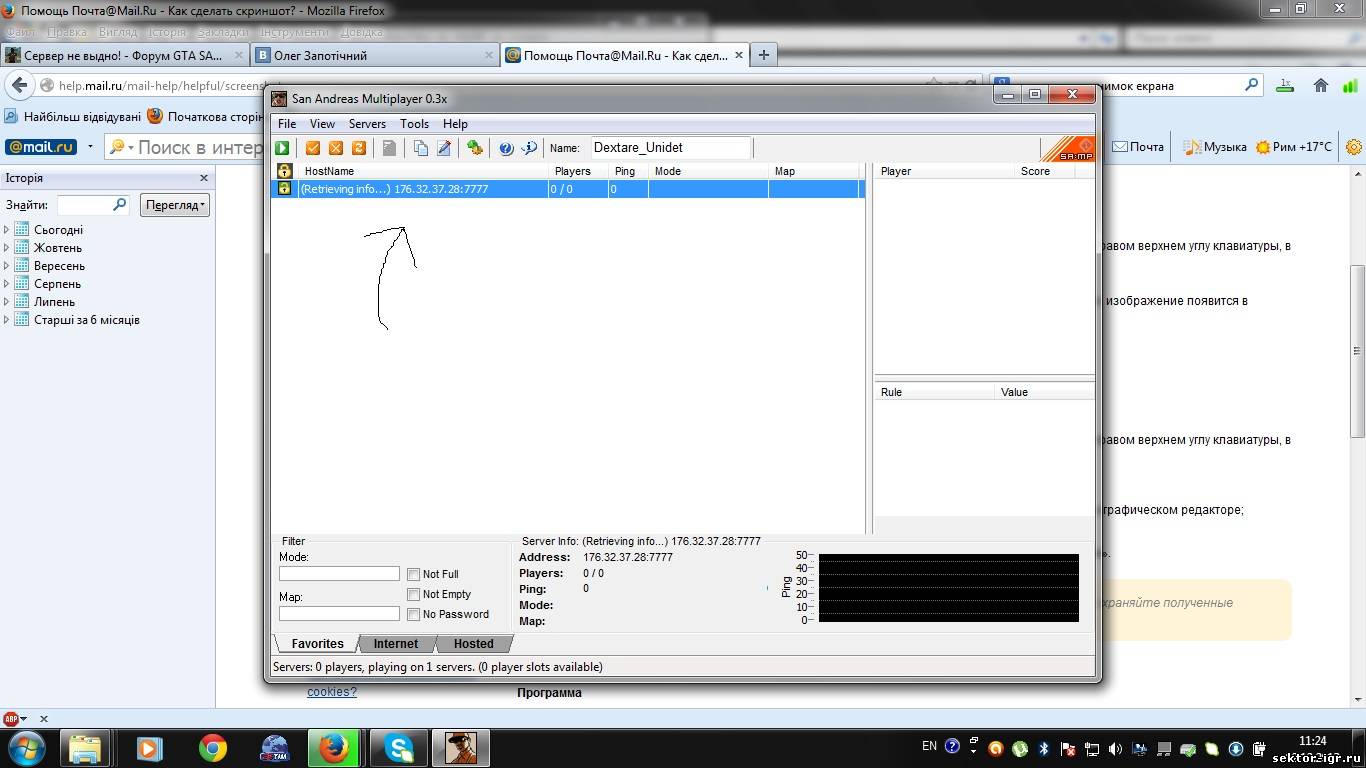
Task: Click the cookies? link on the page
Action: (332, 692)
